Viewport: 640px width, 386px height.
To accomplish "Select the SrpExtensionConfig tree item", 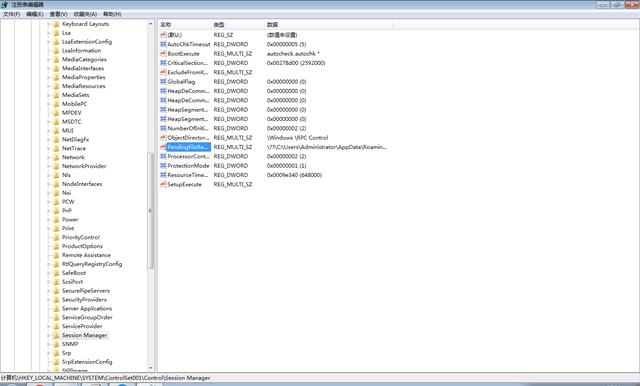I will pyautogui.click(x=87, y=362).
